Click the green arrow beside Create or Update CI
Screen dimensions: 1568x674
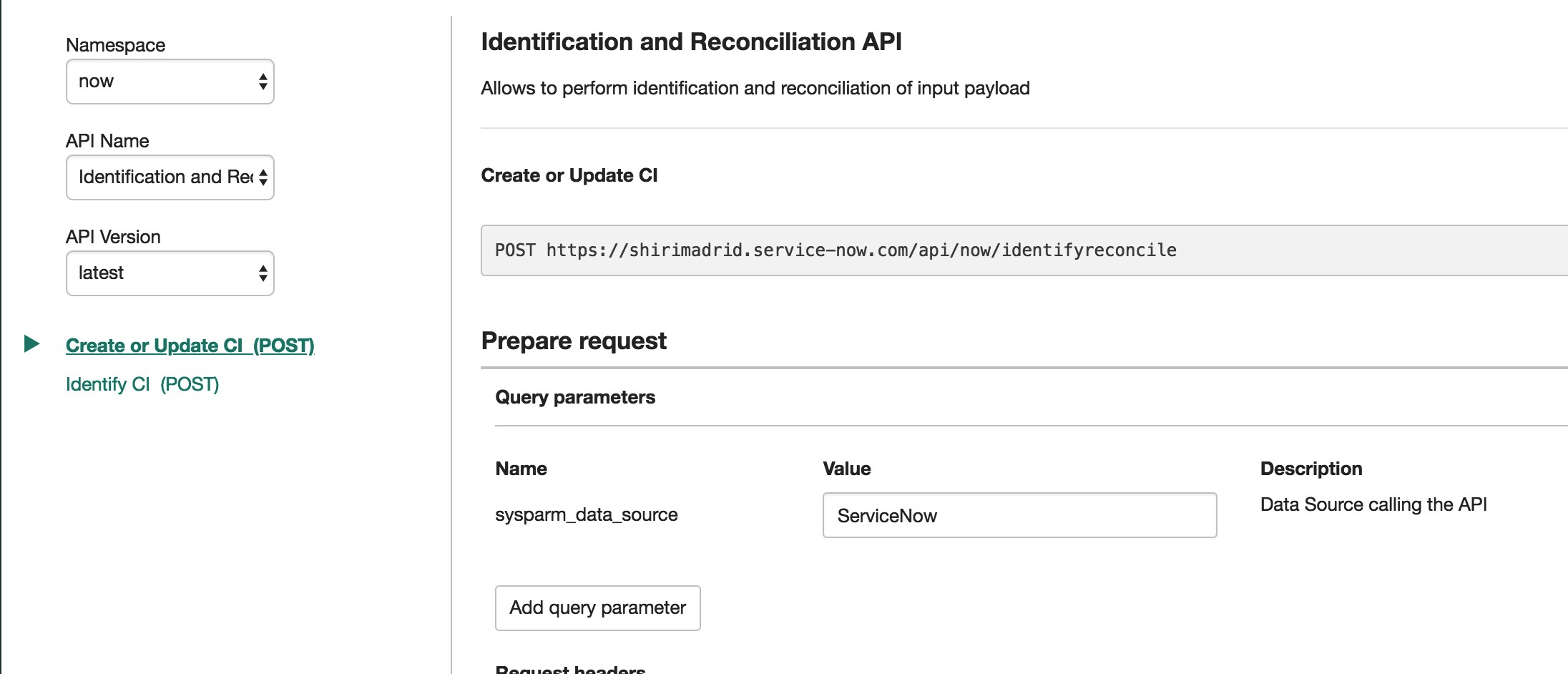(31, 344)
